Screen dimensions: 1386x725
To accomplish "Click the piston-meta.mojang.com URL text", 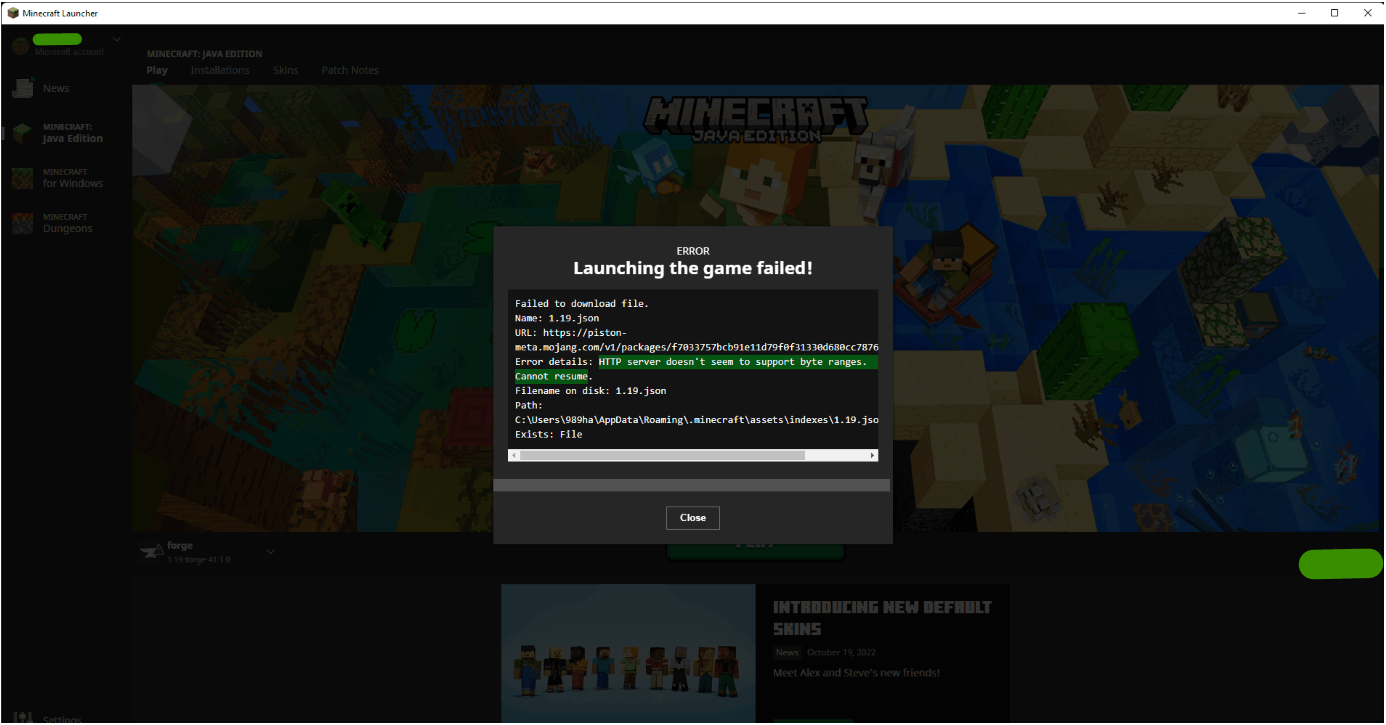I will coord(696,340).
